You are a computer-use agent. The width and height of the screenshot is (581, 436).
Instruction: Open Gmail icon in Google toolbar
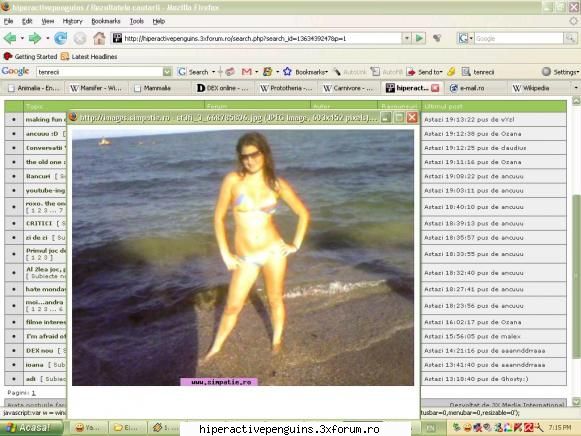(x=246, y=72)
